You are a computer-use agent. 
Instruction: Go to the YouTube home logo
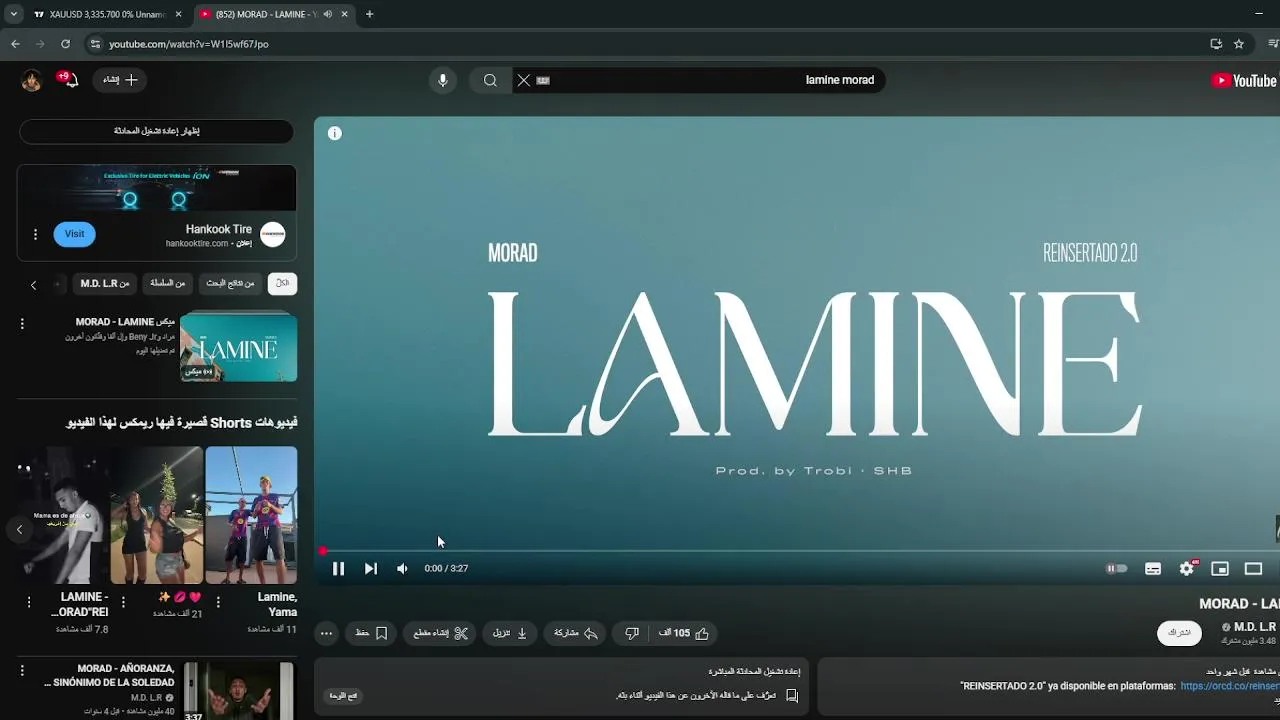point(1244,81)
